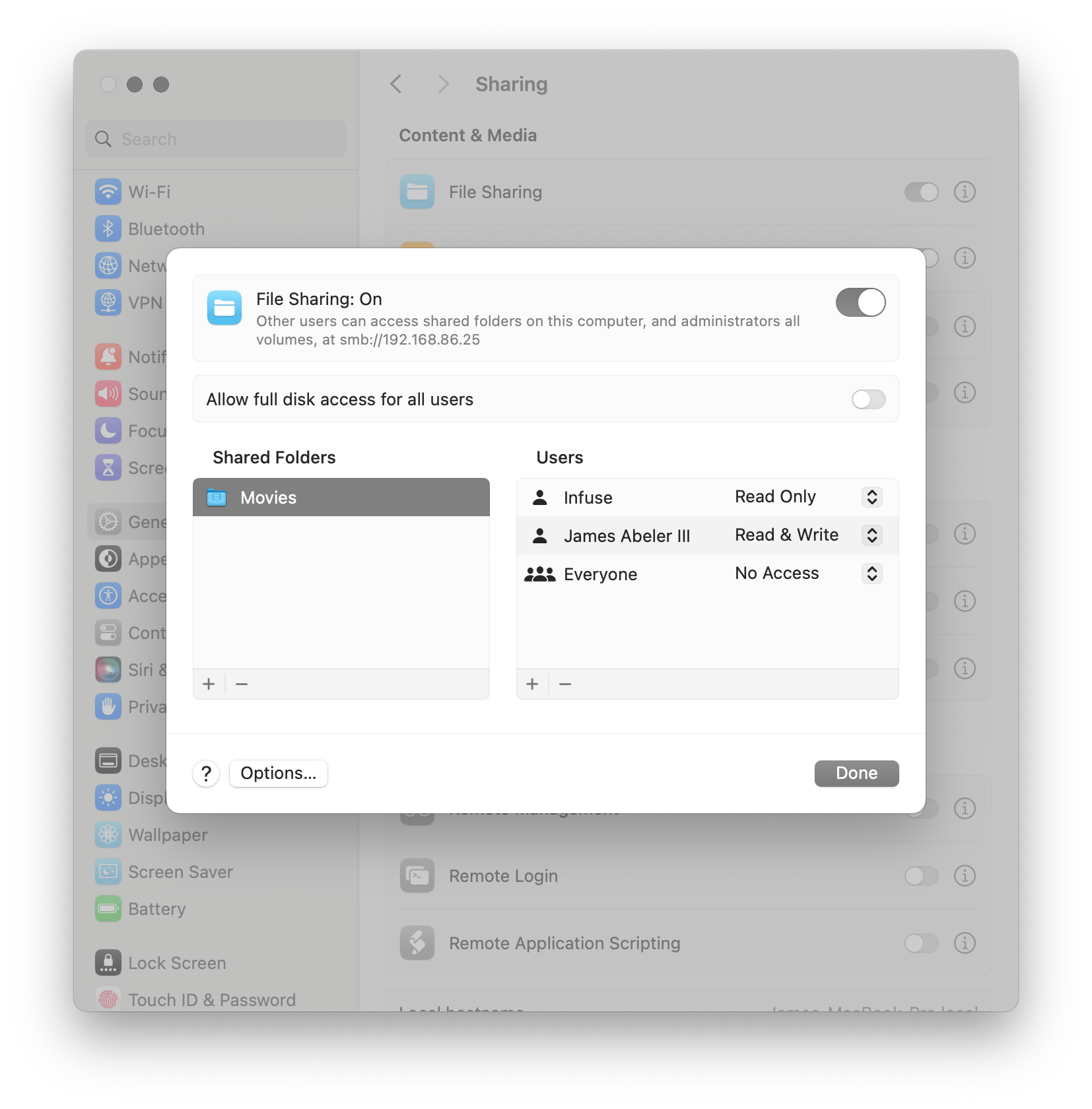Click the back arrow near the Sharing title
This screenshot has height=1109, width=1092.
pos(395,84)
